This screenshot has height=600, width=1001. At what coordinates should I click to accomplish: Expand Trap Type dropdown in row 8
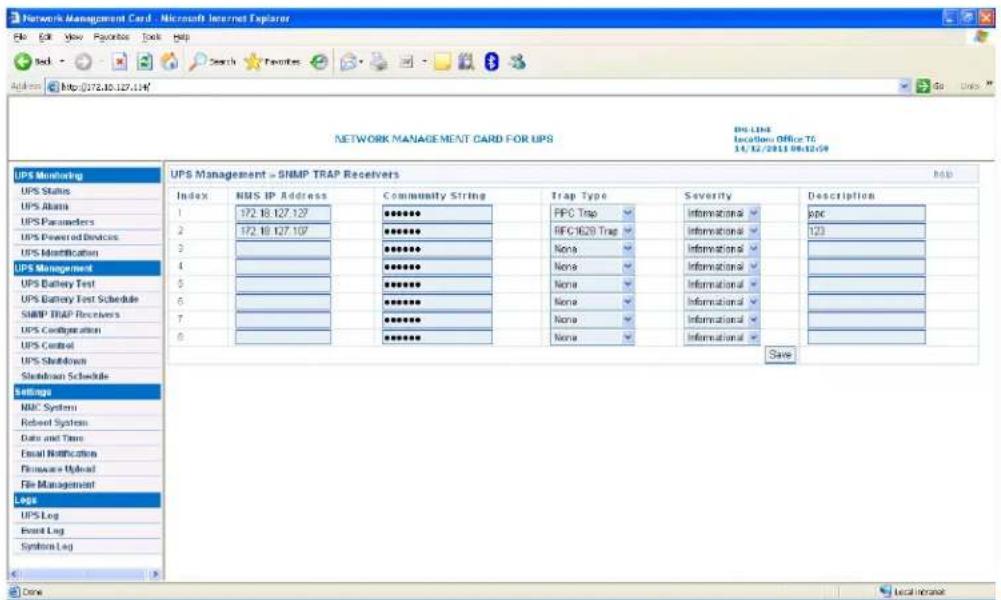(x=592, y=337)
